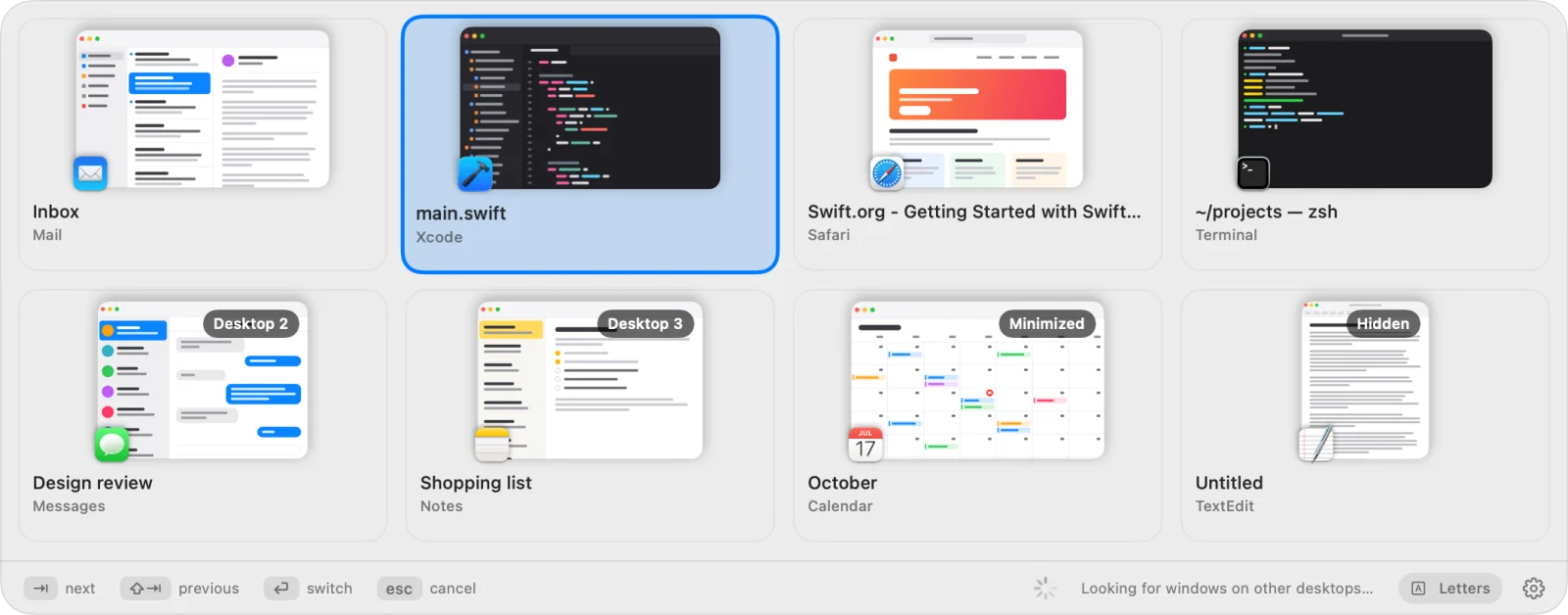Click the 'Messages' app name label
The height and width of the screenshot is (615, 1568).
point(69,506)
